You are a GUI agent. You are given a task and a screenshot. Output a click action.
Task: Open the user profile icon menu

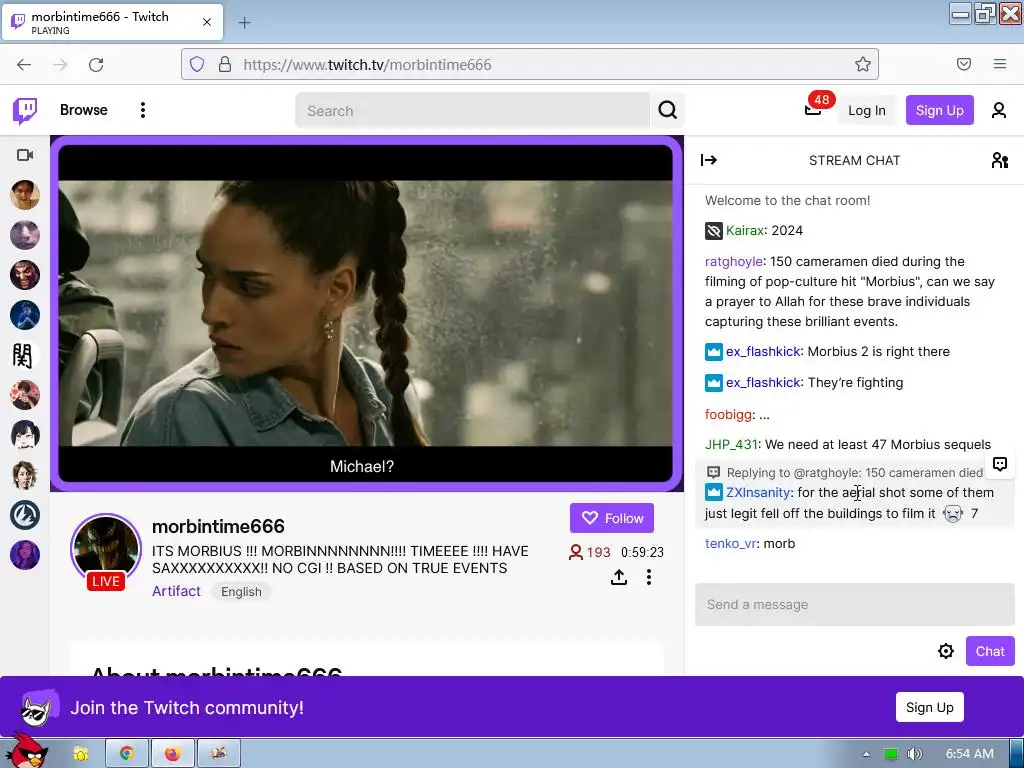point(999,110)
